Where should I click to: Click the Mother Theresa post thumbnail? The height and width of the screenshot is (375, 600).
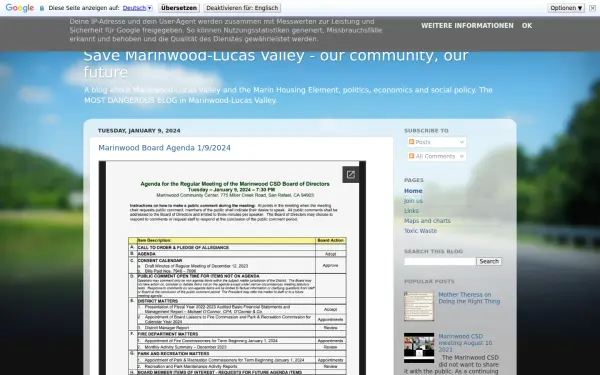[419, 306]
